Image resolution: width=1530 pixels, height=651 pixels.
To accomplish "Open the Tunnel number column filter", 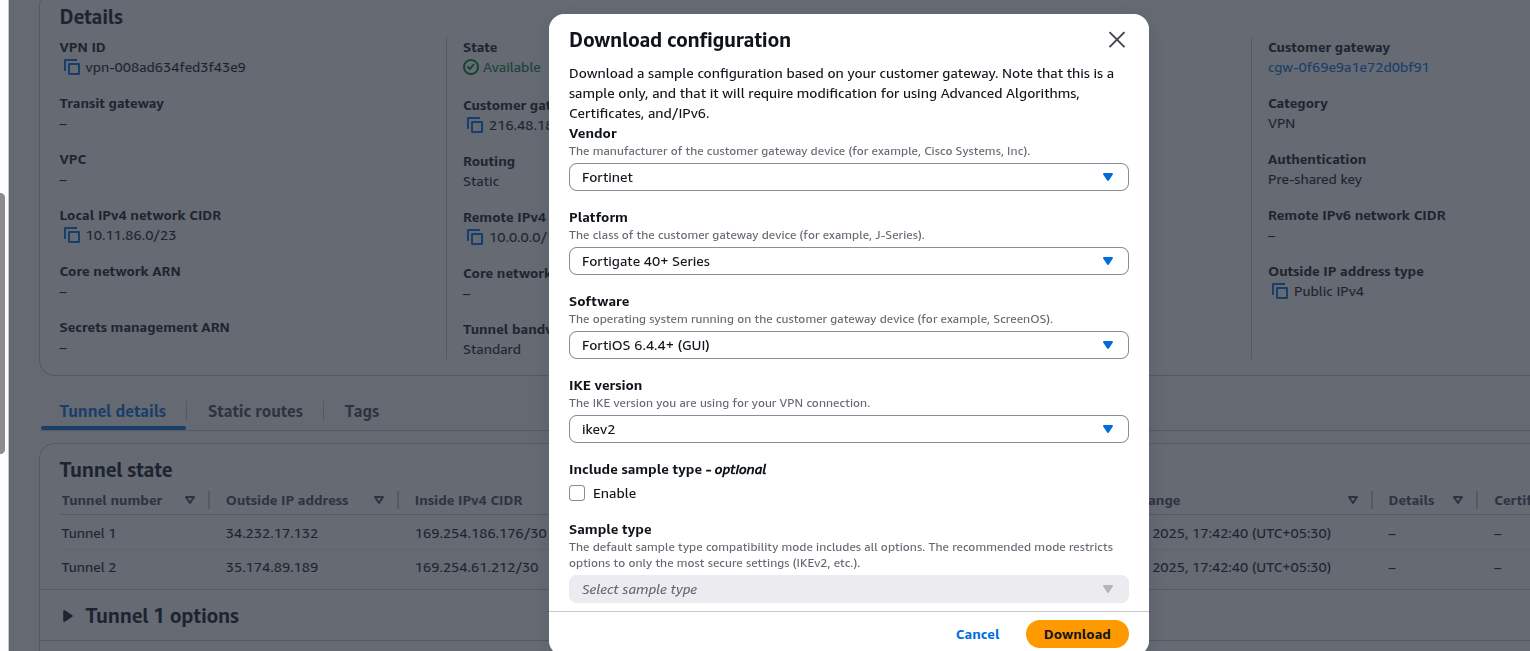I will tap(190, 500).
